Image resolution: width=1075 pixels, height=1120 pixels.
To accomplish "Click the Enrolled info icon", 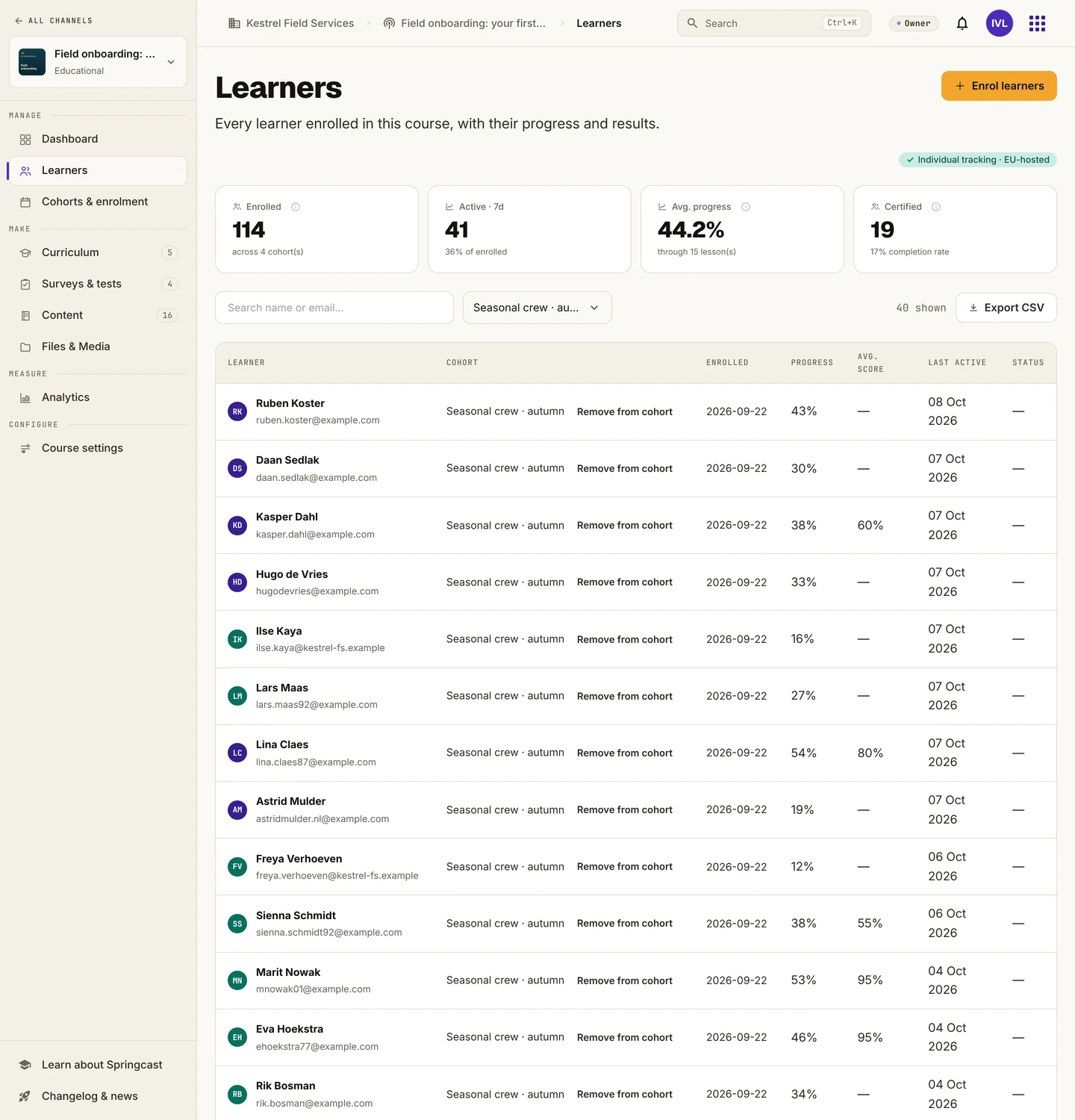I will point(296,207).
